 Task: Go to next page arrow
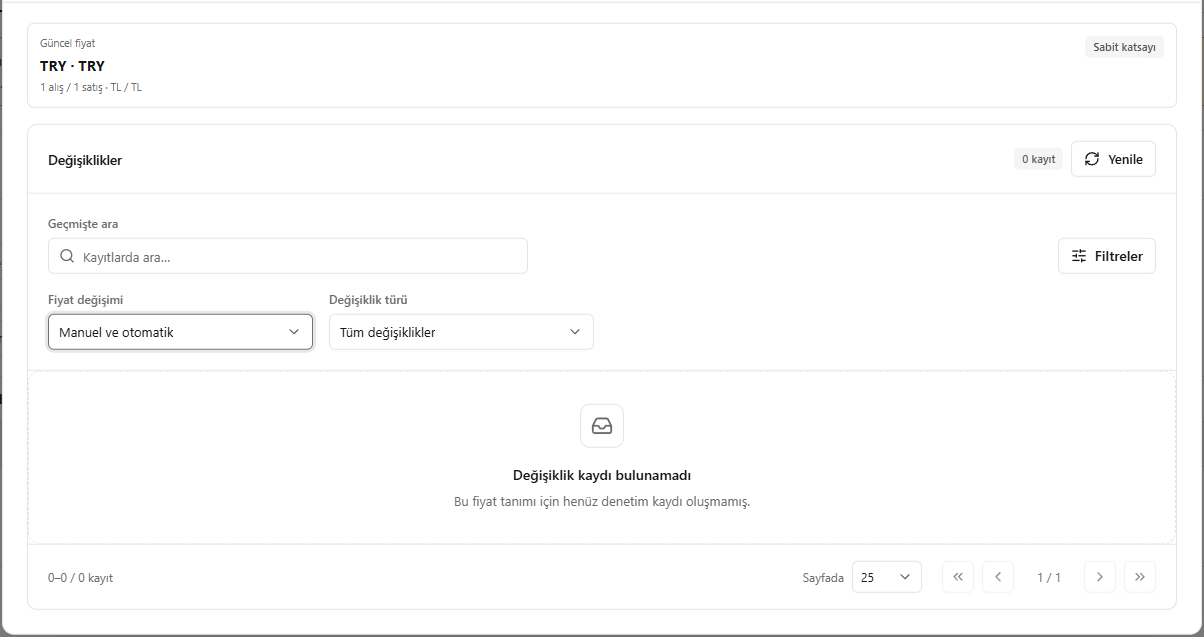click(x=1100, y=577)
